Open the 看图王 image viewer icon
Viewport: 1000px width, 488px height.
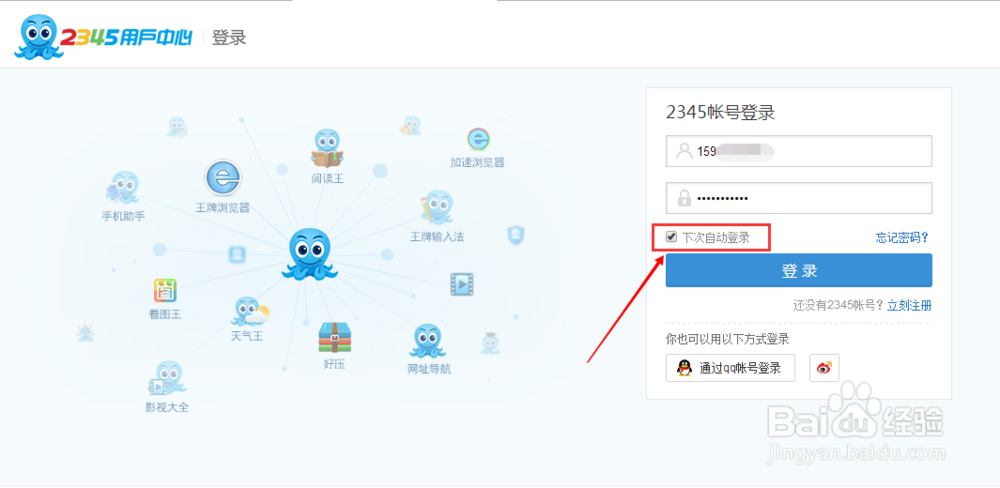click(x=165, y=291)
